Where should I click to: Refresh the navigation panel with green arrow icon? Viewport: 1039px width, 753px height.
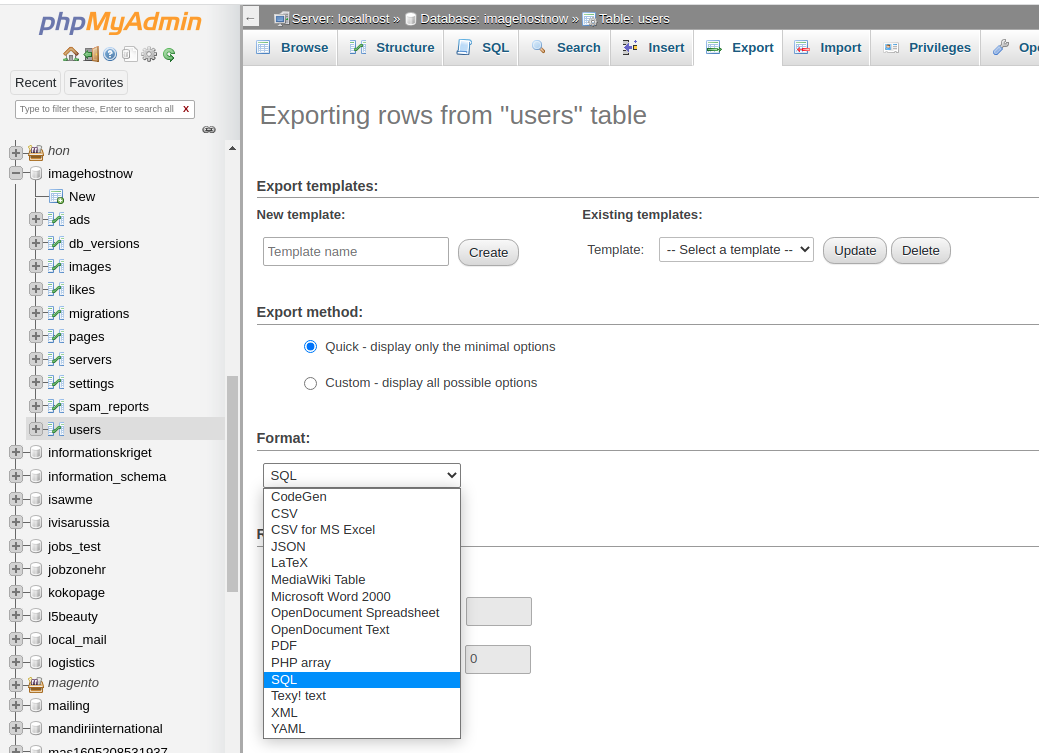tap(169, 55)
